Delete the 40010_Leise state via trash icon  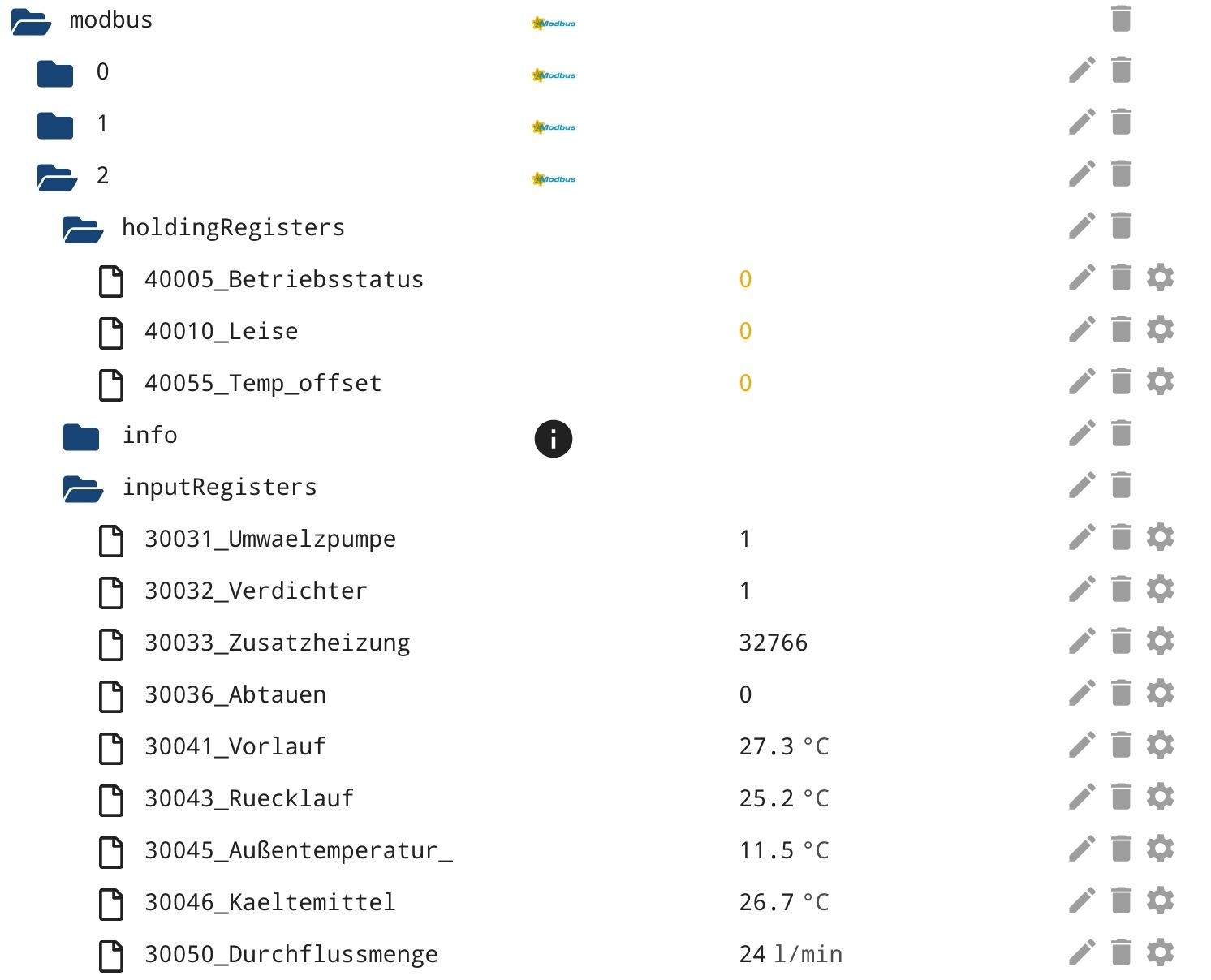point(1121,330)
